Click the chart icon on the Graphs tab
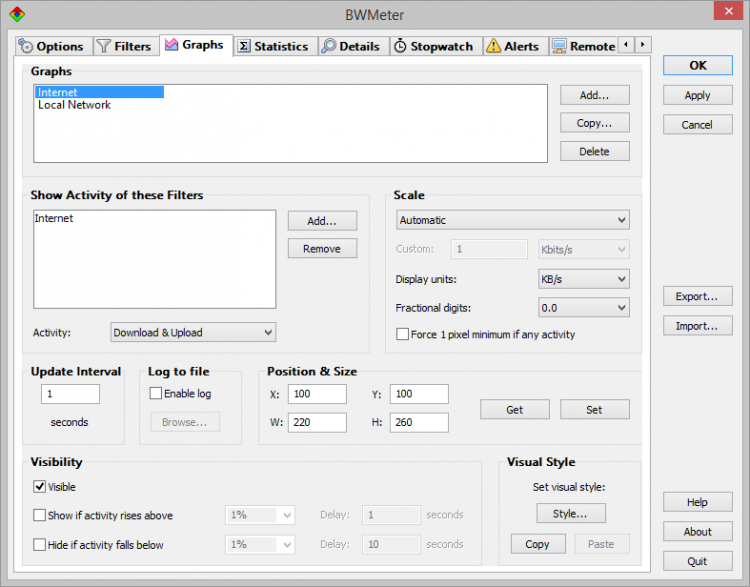This screenshot has height=587, width=750. 171,44
